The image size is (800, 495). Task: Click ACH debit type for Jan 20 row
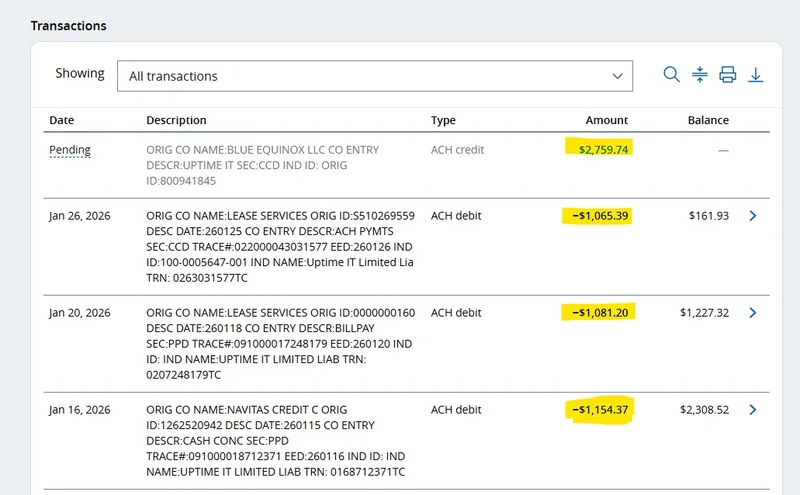click(456, 313)
